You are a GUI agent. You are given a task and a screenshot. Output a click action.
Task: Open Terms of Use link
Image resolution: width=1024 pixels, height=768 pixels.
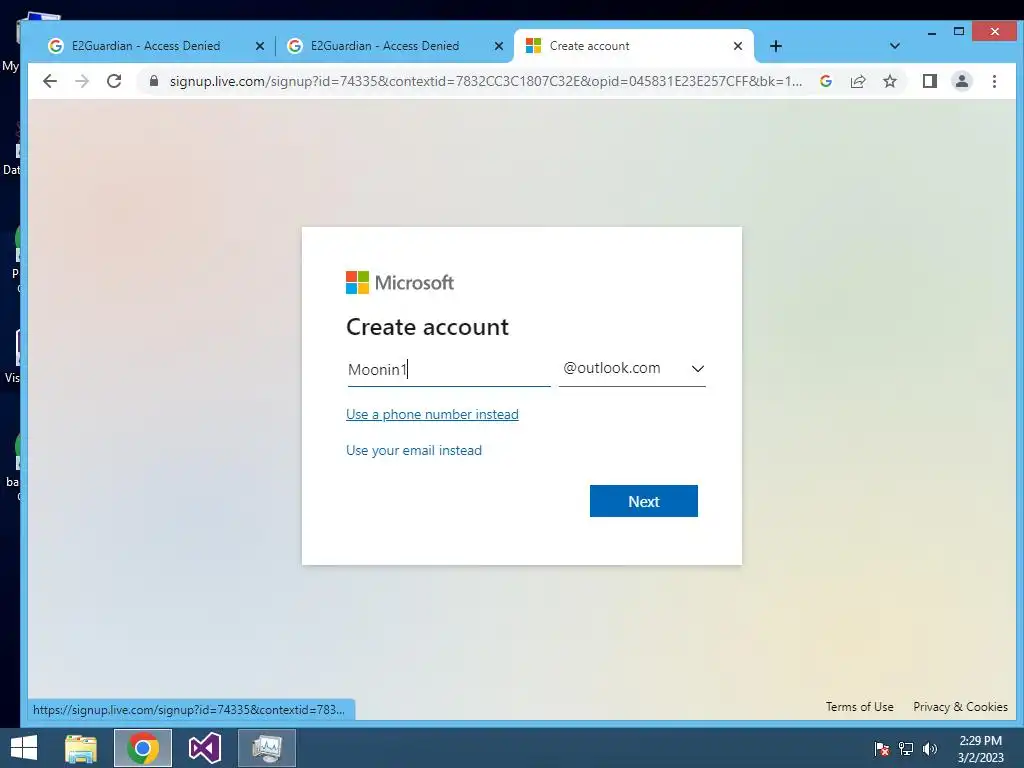point(859,707)
